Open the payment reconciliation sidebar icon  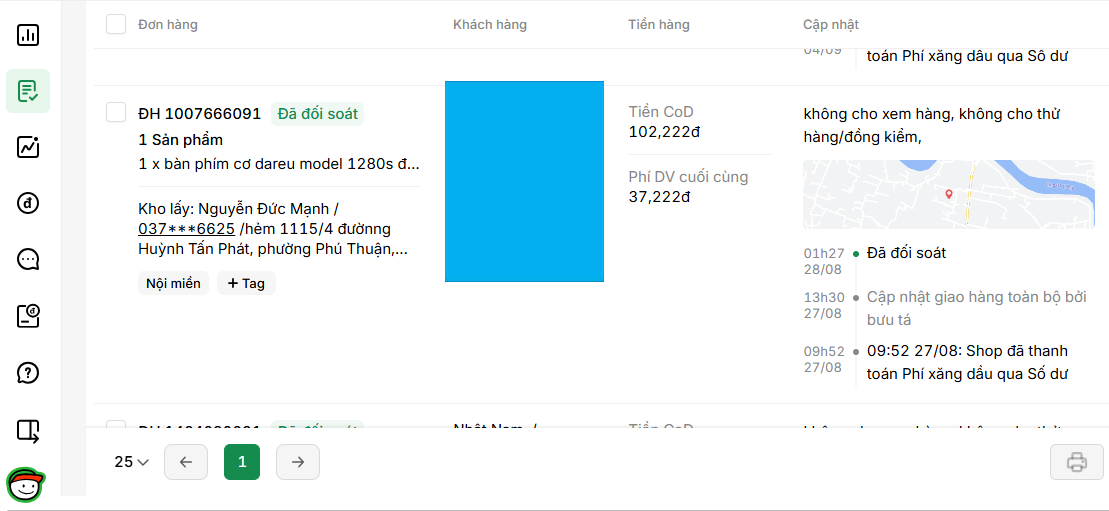coord(28,316)
